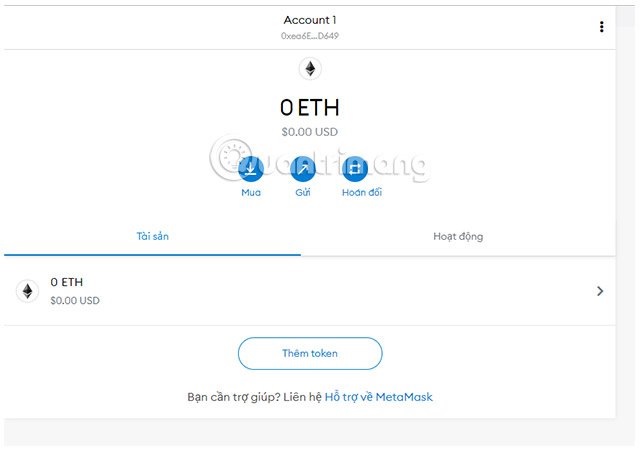The height and width of the screenshot is (450, 640).
Task: Switch to the Tài sản tab
Action: point(152,237)
